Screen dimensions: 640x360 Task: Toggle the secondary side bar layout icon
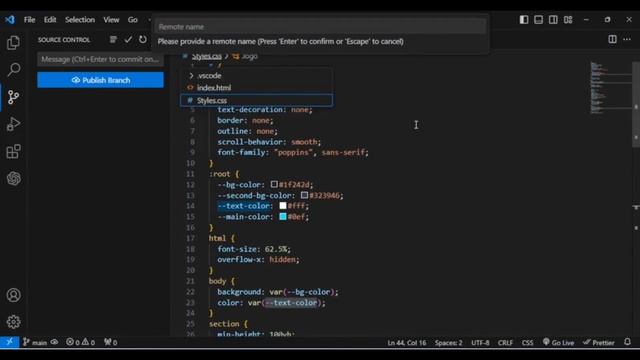[553, 20]
